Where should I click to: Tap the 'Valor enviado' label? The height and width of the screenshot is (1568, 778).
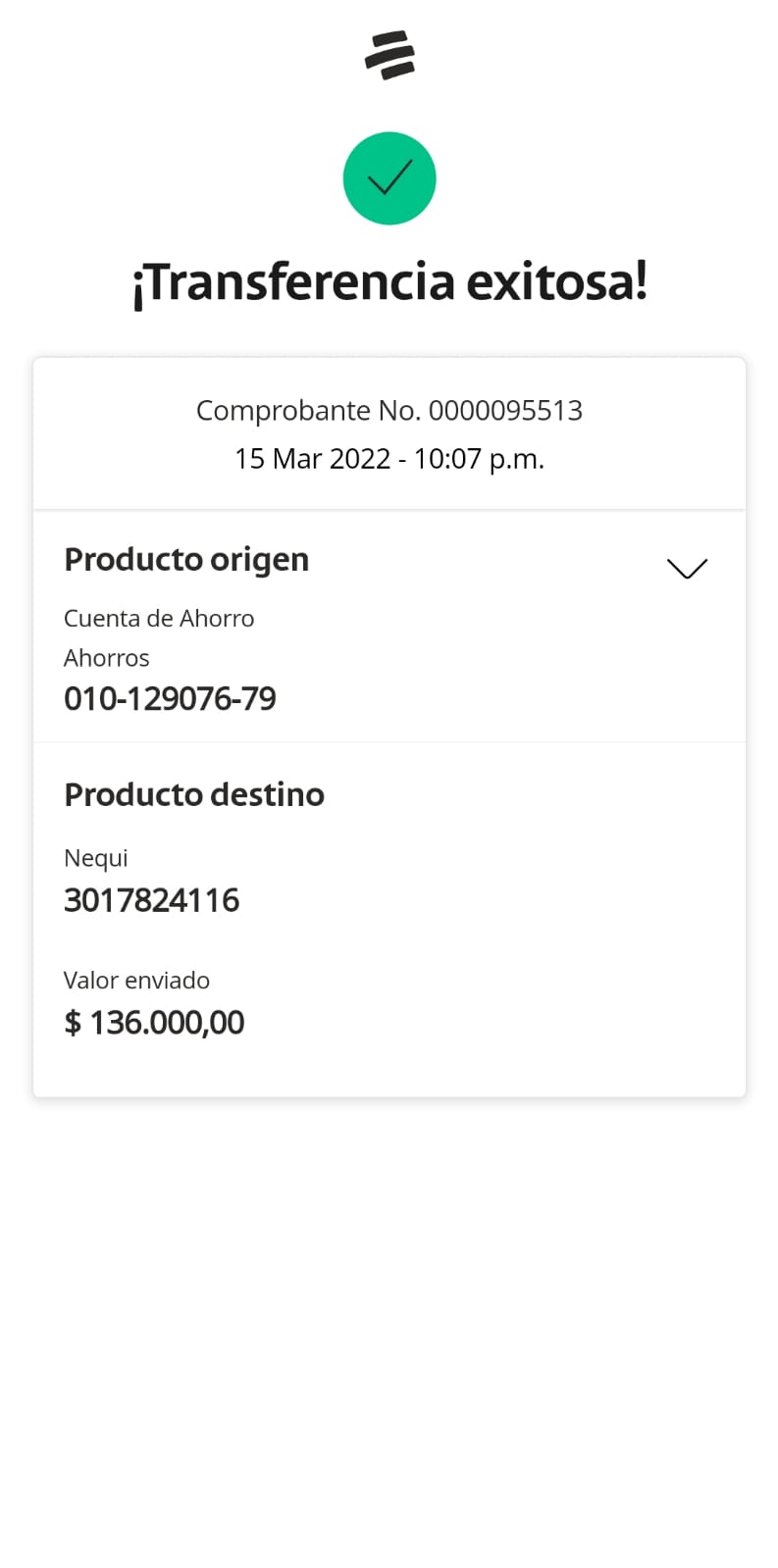[137, 981]
